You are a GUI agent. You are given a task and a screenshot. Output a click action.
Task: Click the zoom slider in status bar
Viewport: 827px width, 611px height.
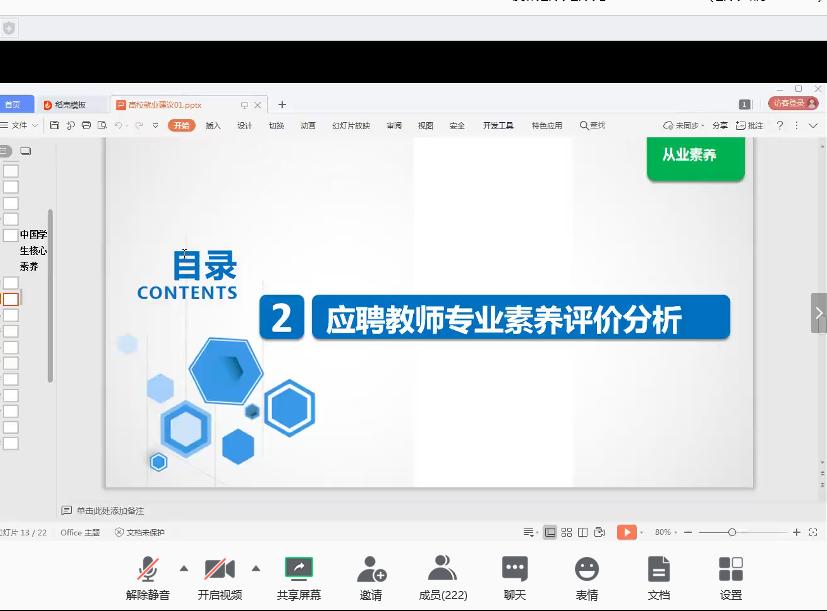coord(732,532)
